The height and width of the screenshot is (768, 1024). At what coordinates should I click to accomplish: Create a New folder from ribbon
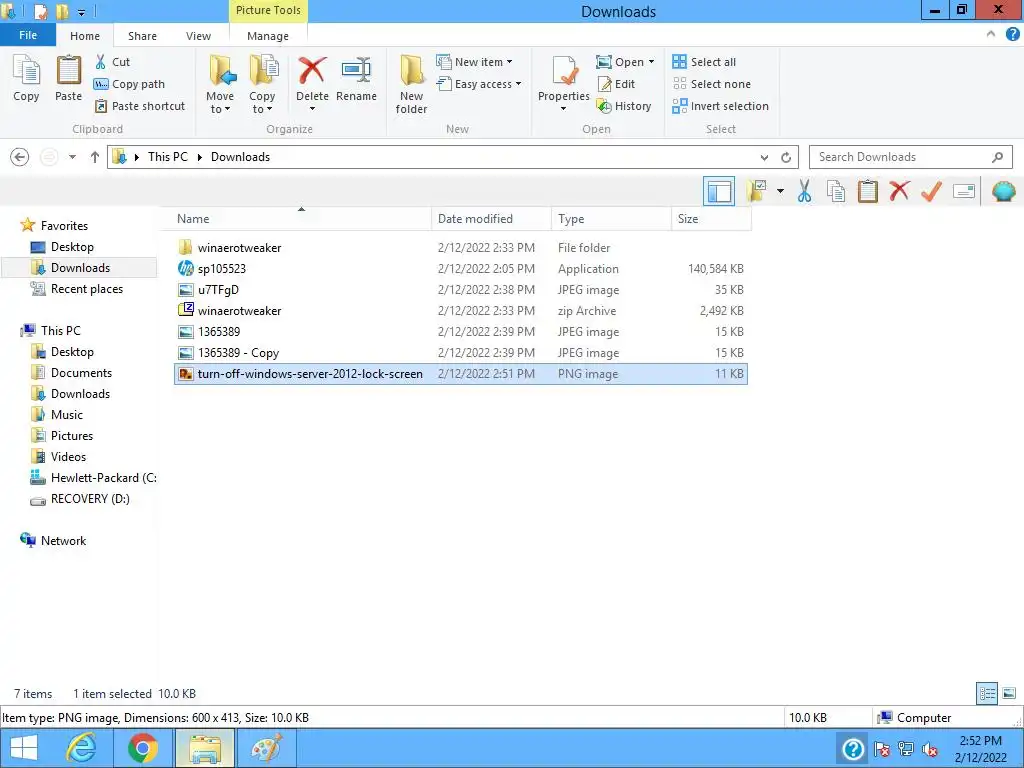(x=411, y=85)
